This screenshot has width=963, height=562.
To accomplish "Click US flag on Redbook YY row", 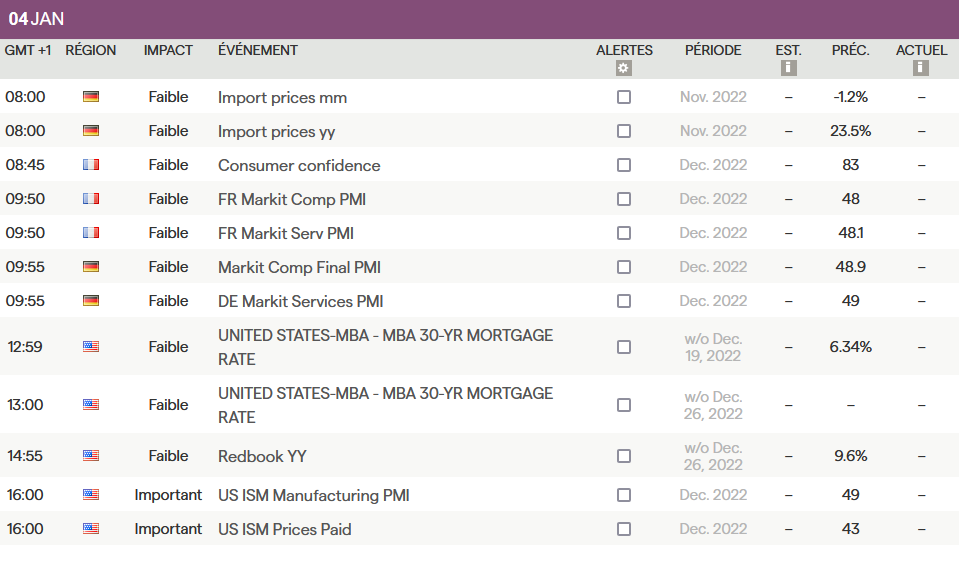I will (91, 456).
